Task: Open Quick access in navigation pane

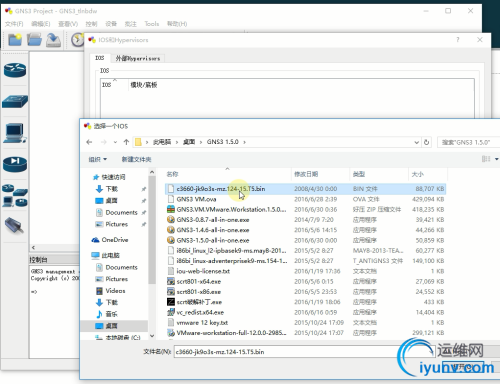Action: (x=113, y=177)
